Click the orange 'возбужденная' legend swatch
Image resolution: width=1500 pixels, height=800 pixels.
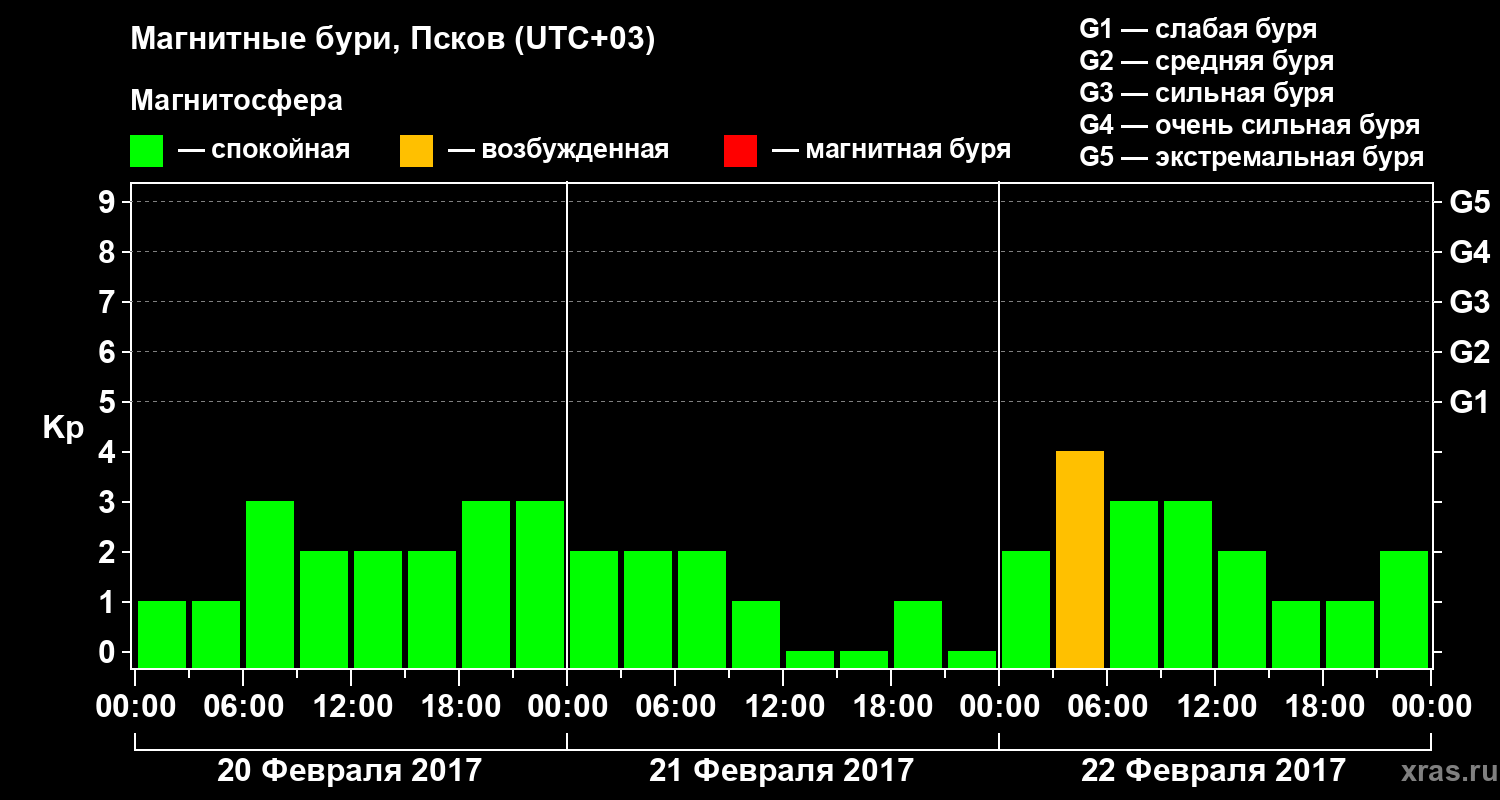tap(416, 151)
